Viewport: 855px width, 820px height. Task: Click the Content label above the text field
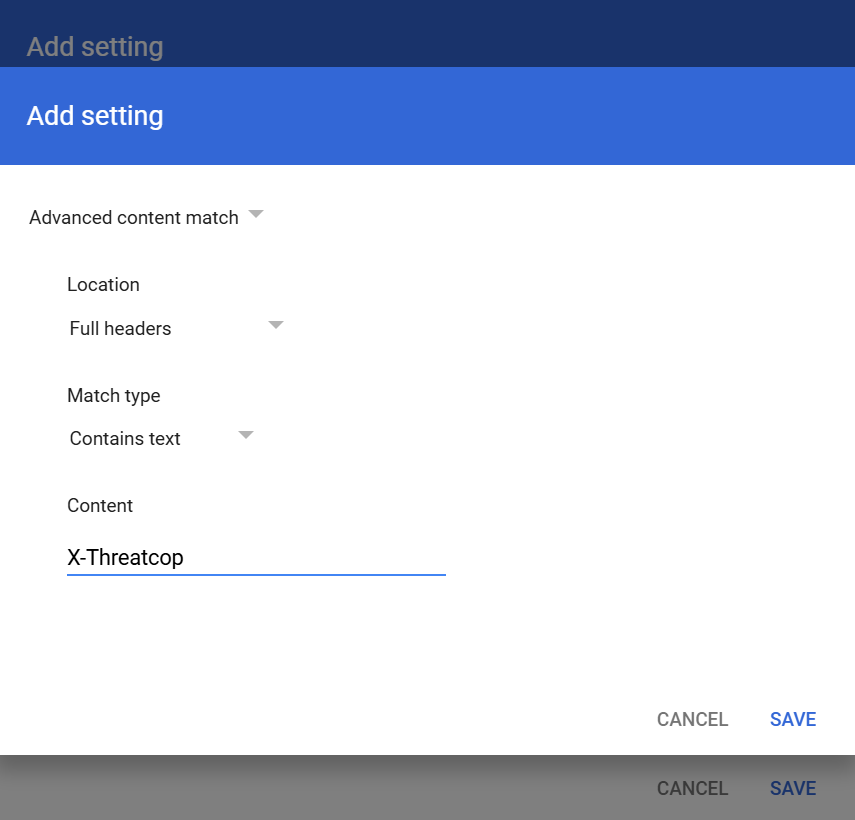(x=100, y=505)
